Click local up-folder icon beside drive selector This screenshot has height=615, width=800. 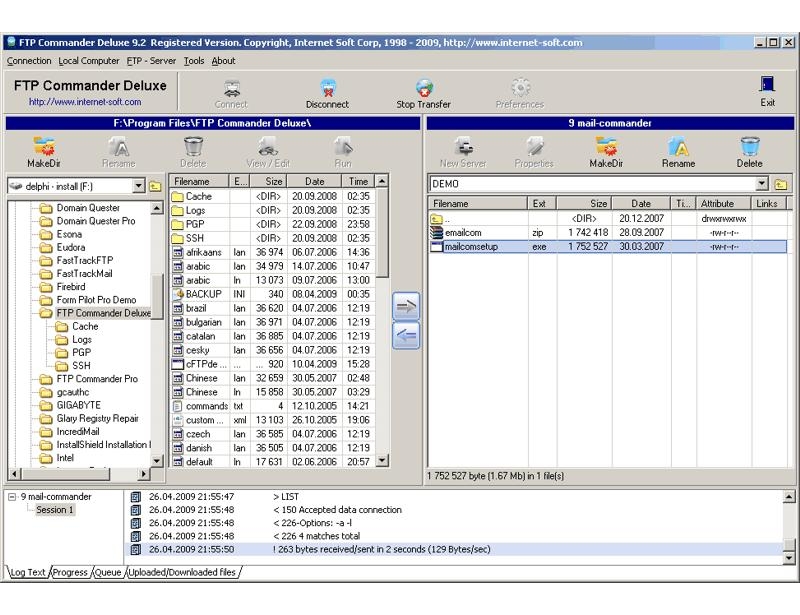[156, 186]
